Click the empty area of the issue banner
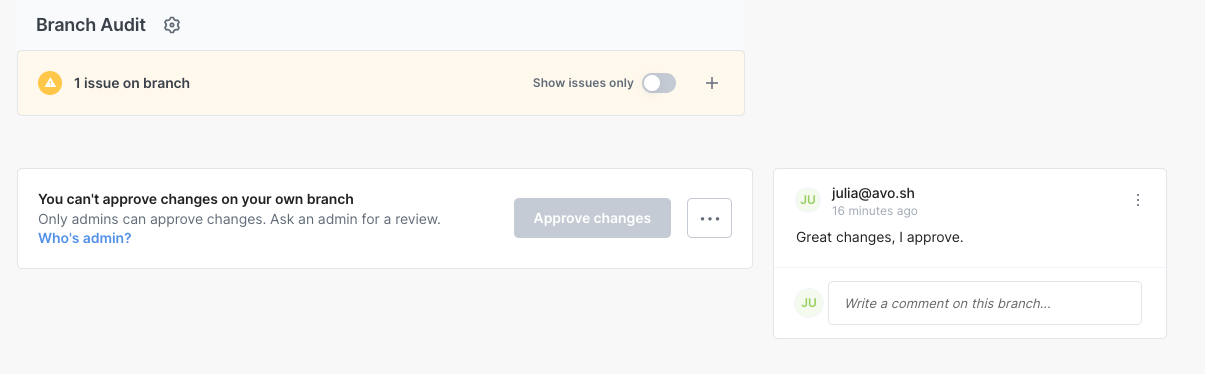 point(360,83)
